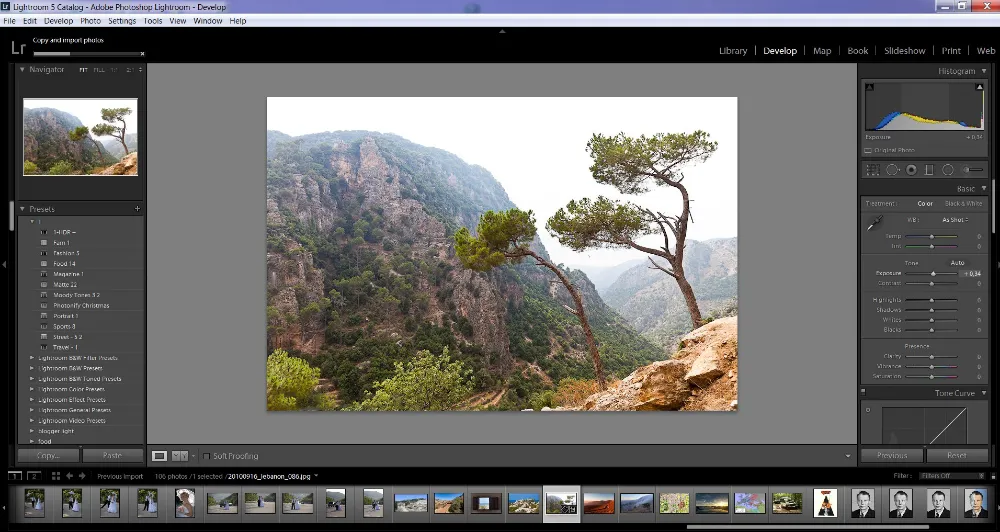Screen dimensions: 1000x532
Task: Toggle the Tone Curve panel switch
Action: tap(864, 392)
